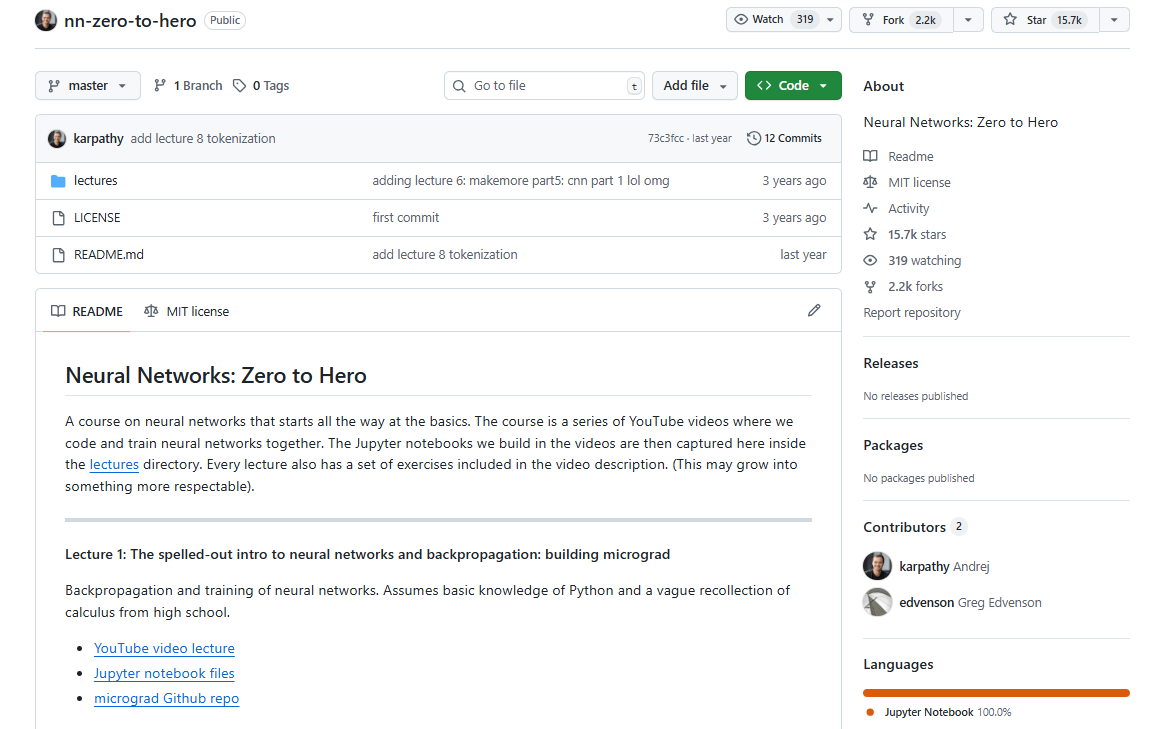1156x729 pixels.
Task: Expand the green Code dropdown
Action: pyautogui.click(x=793, y=86)
